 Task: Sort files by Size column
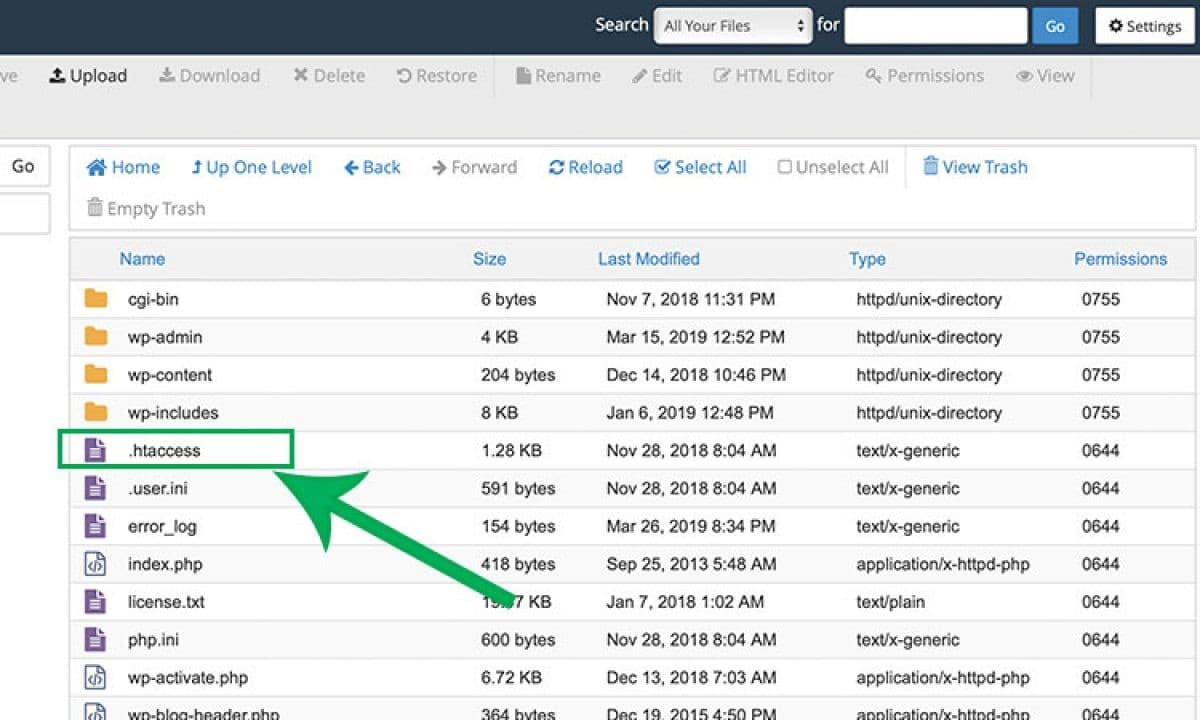[489, 259]
